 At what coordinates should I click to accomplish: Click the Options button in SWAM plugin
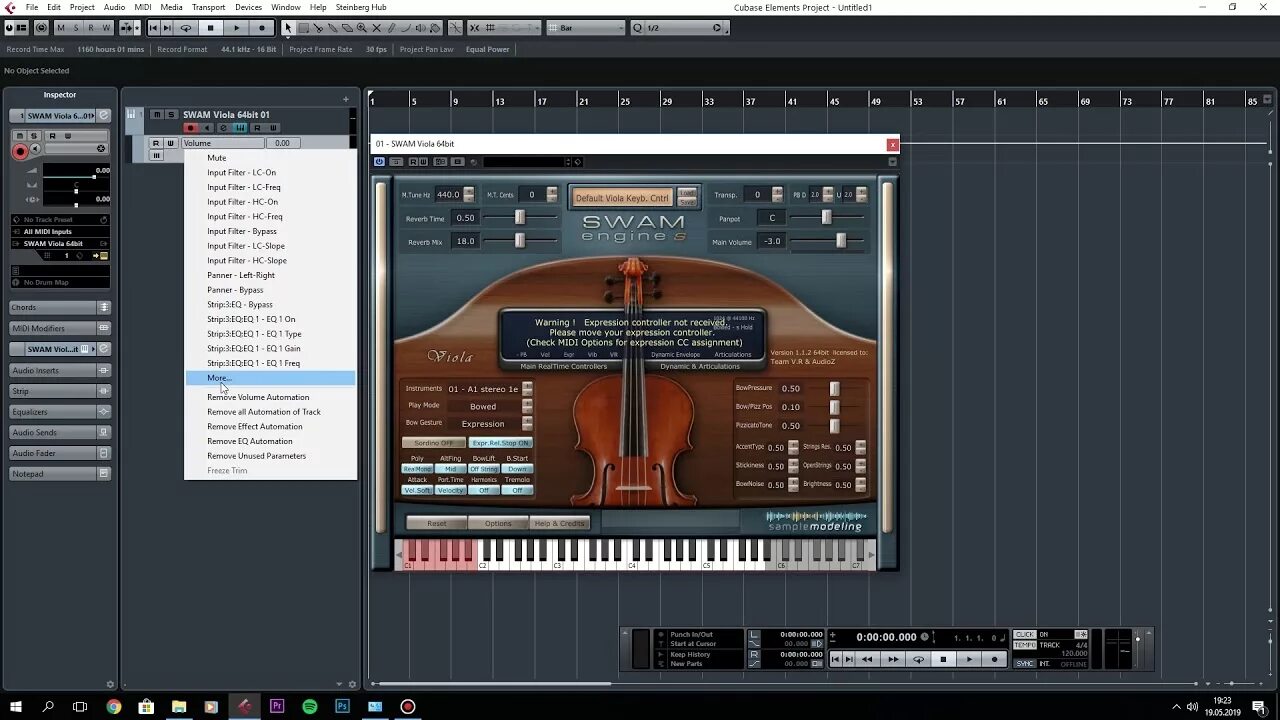click(498, 523)
